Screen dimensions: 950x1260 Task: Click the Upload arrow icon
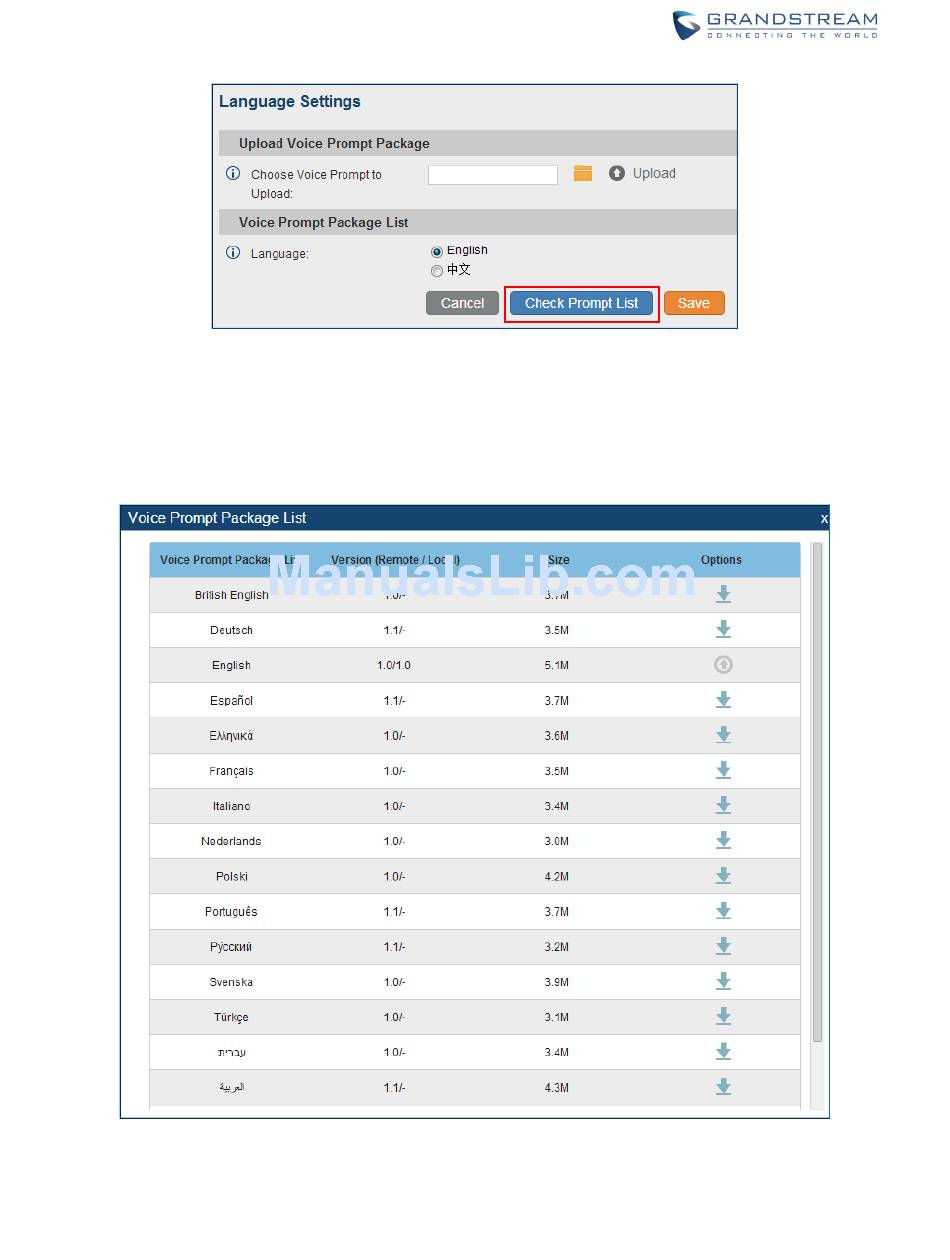click(617, 174)
